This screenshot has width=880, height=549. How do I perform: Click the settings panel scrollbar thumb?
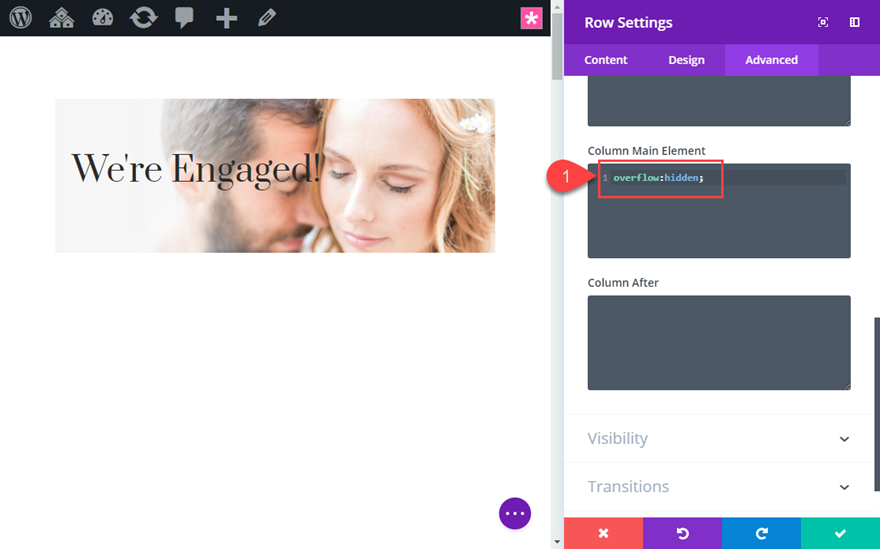tap(877, 404)
